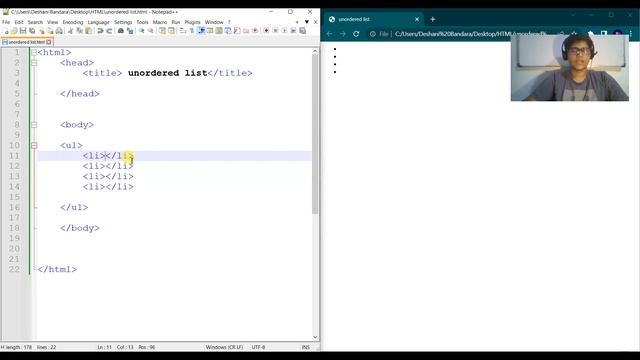Toggle the highlighted Indent Guide icon
This screenshot has width=640, height=360.
tap(201, 31)
